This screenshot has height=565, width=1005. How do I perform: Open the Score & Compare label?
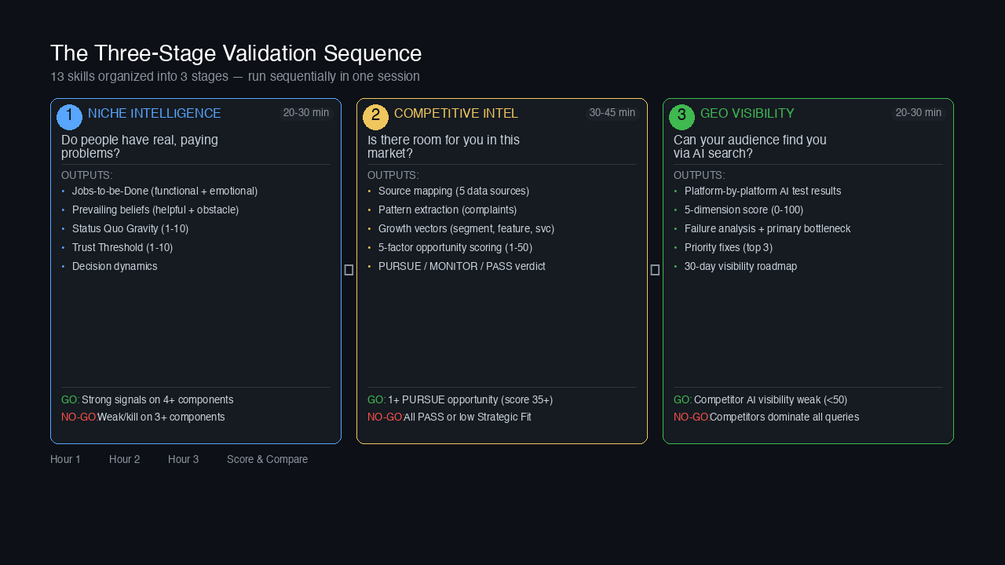click(267, 460)
